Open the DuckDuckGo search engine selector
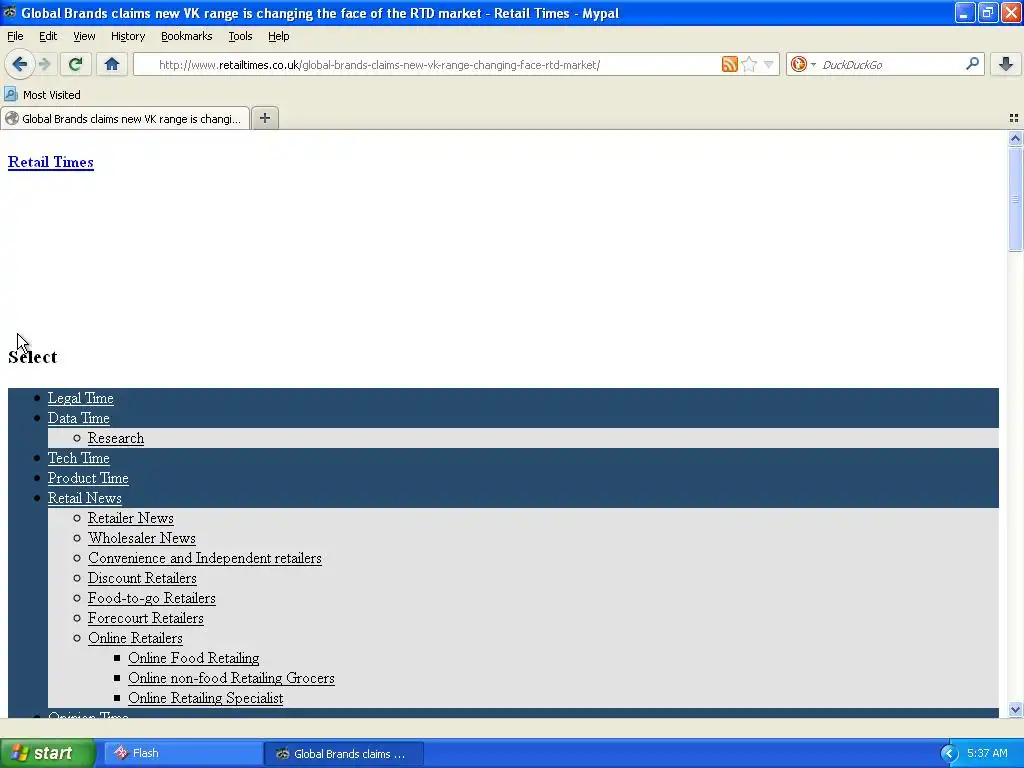The width and height of the screenshot is (1024, 768). [x=803, y=64]
